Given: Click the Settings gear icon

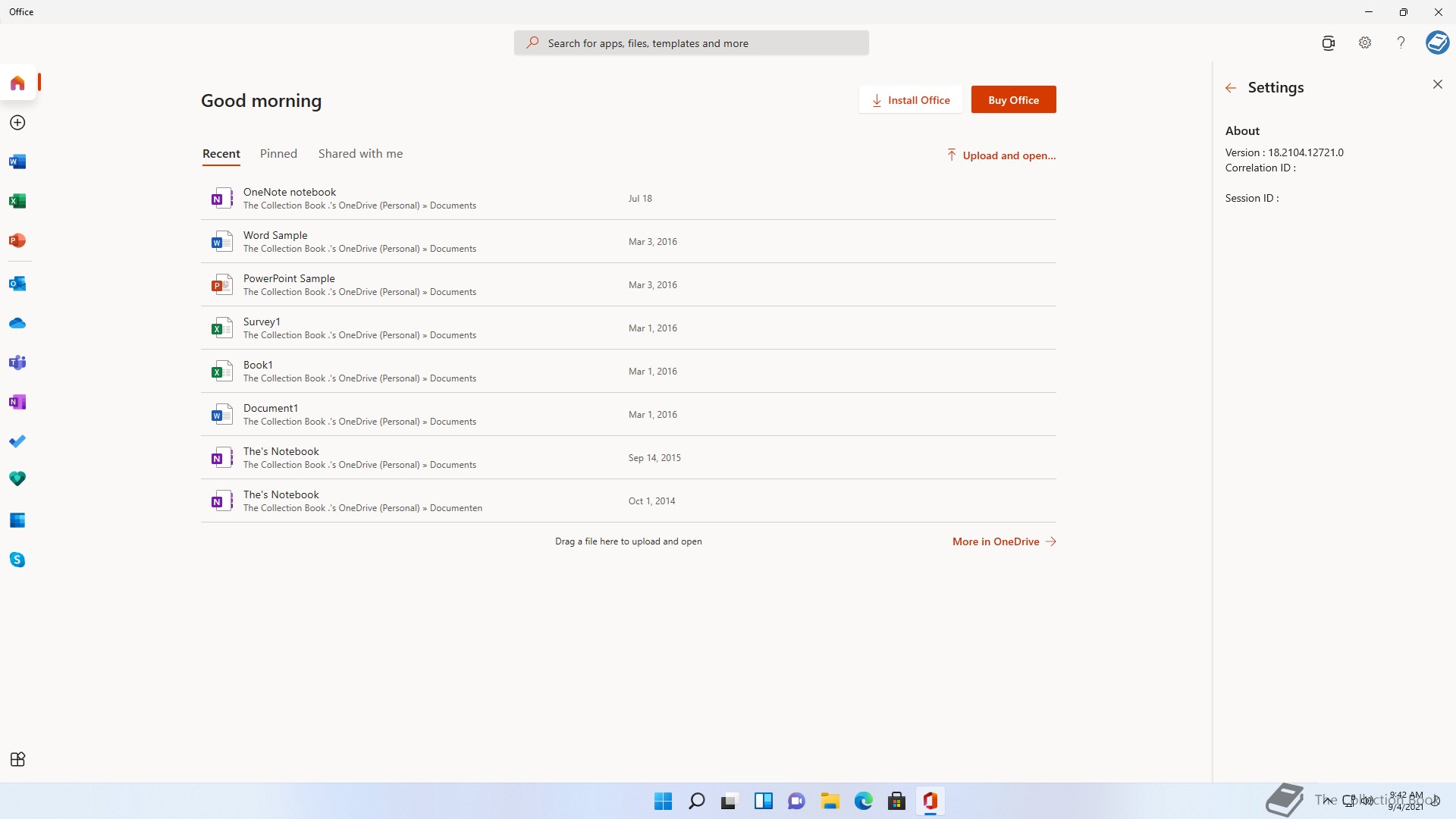Looking at the screenshot, I should point(1365,43).
